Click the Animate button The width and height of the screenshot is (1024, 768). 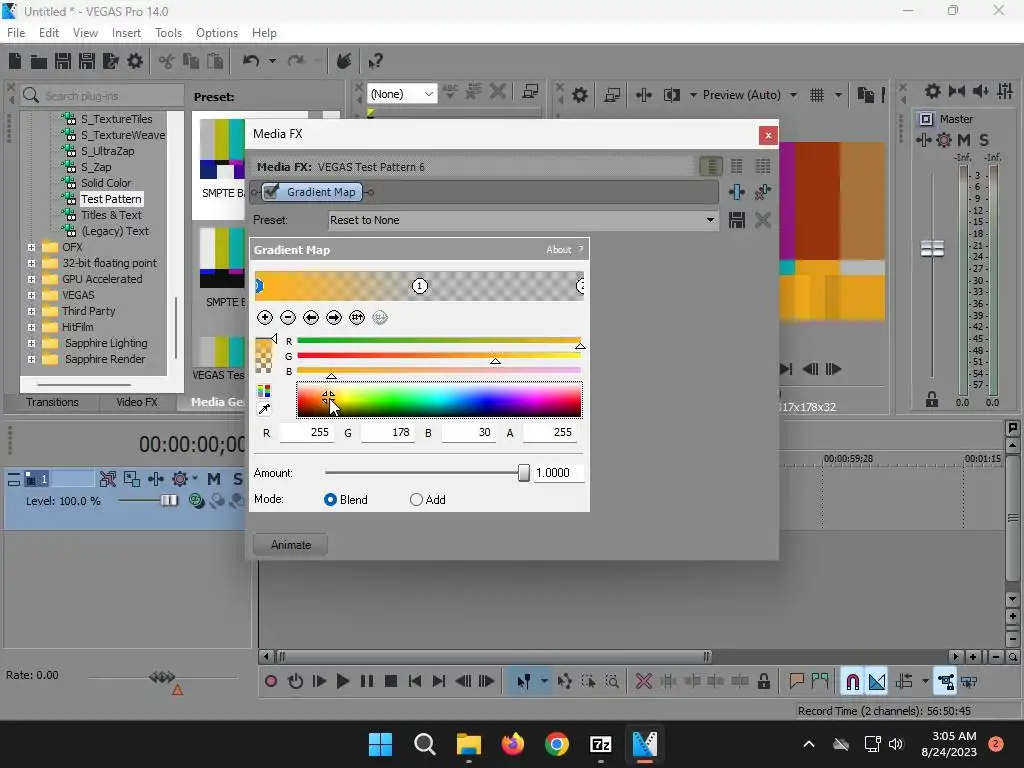tap(291, 545)
